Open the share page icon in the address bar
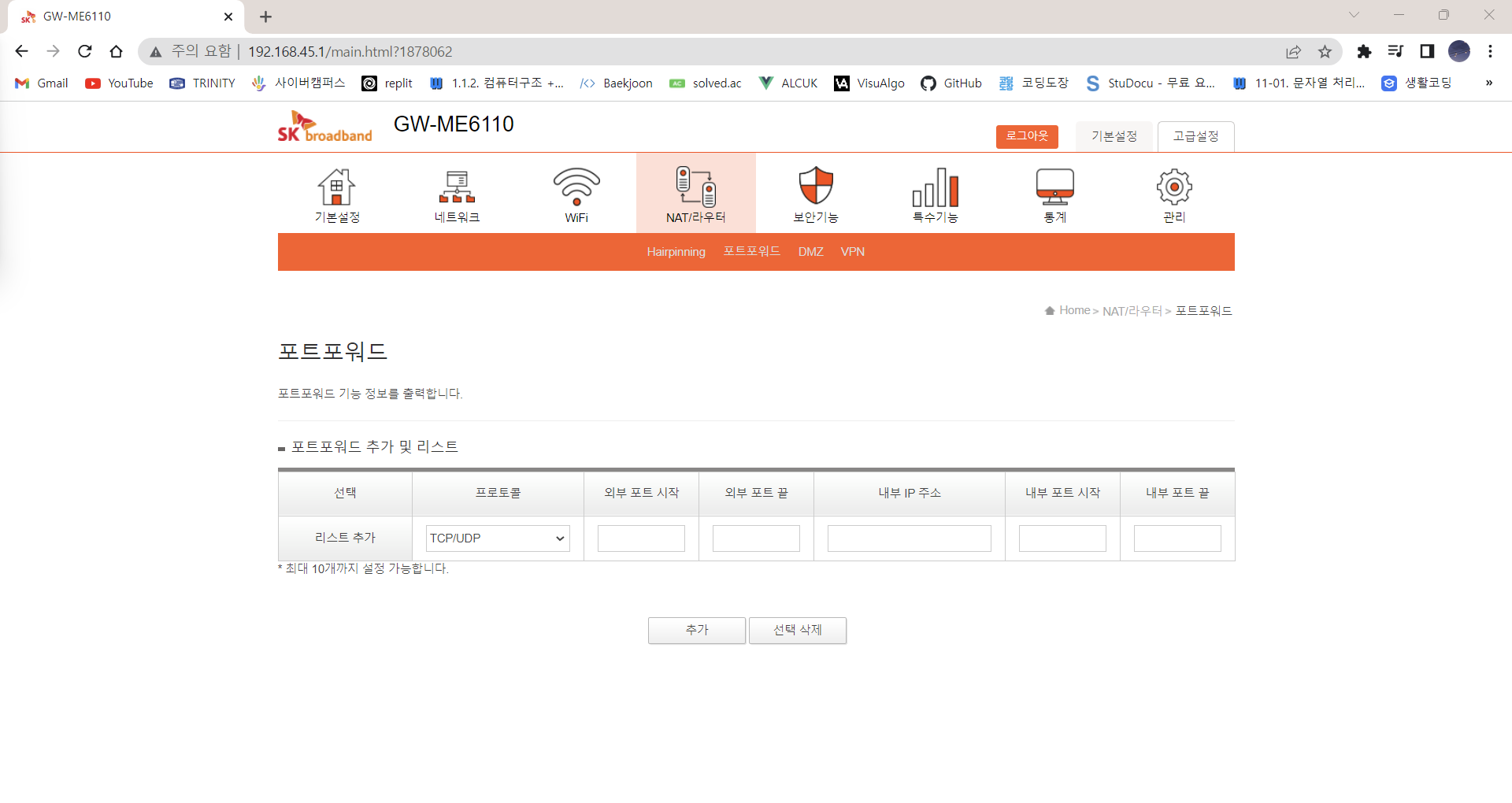 (1293, 51)
